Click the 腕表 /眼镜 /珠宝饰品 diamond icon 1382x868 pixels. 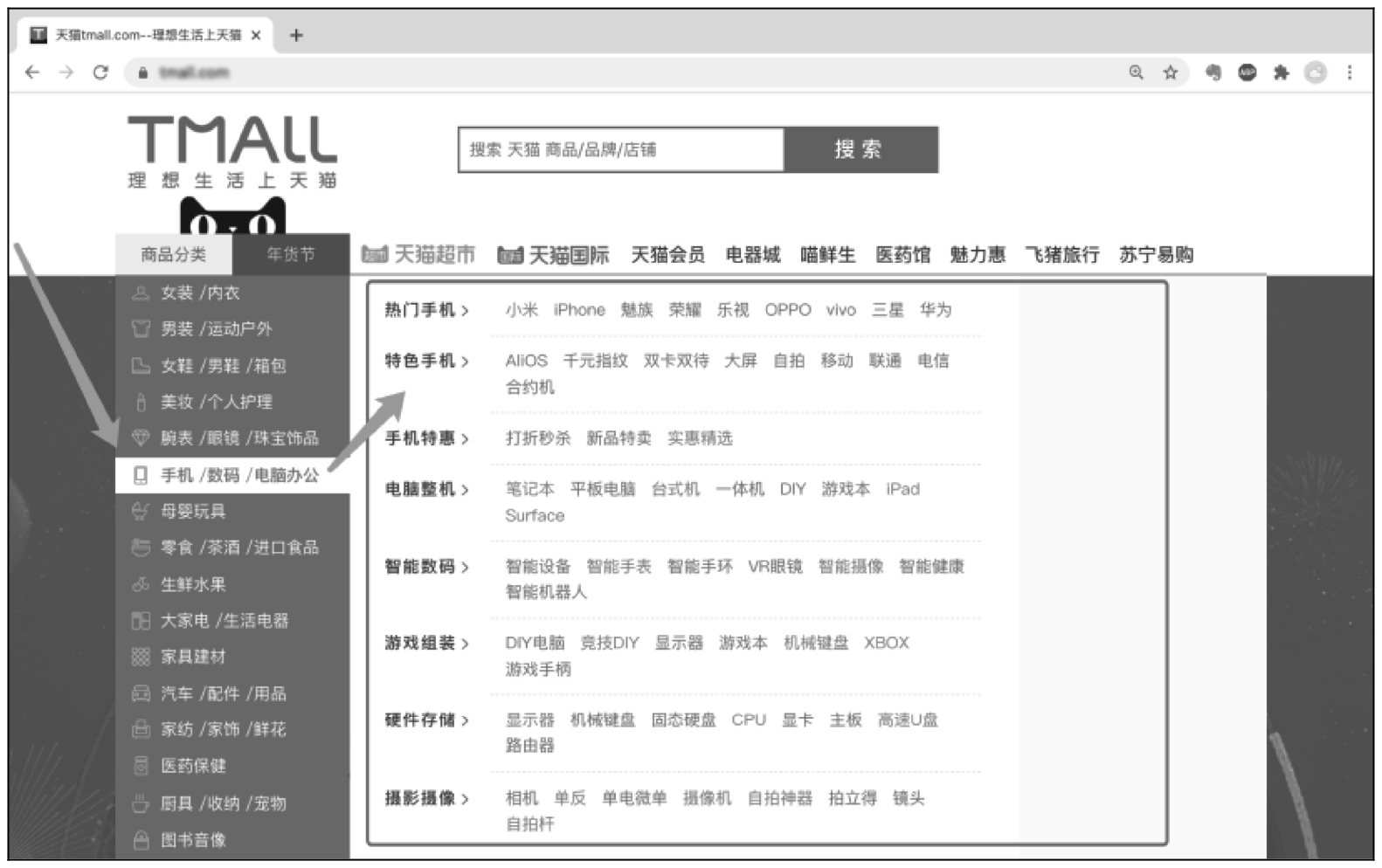coord(141,437)
